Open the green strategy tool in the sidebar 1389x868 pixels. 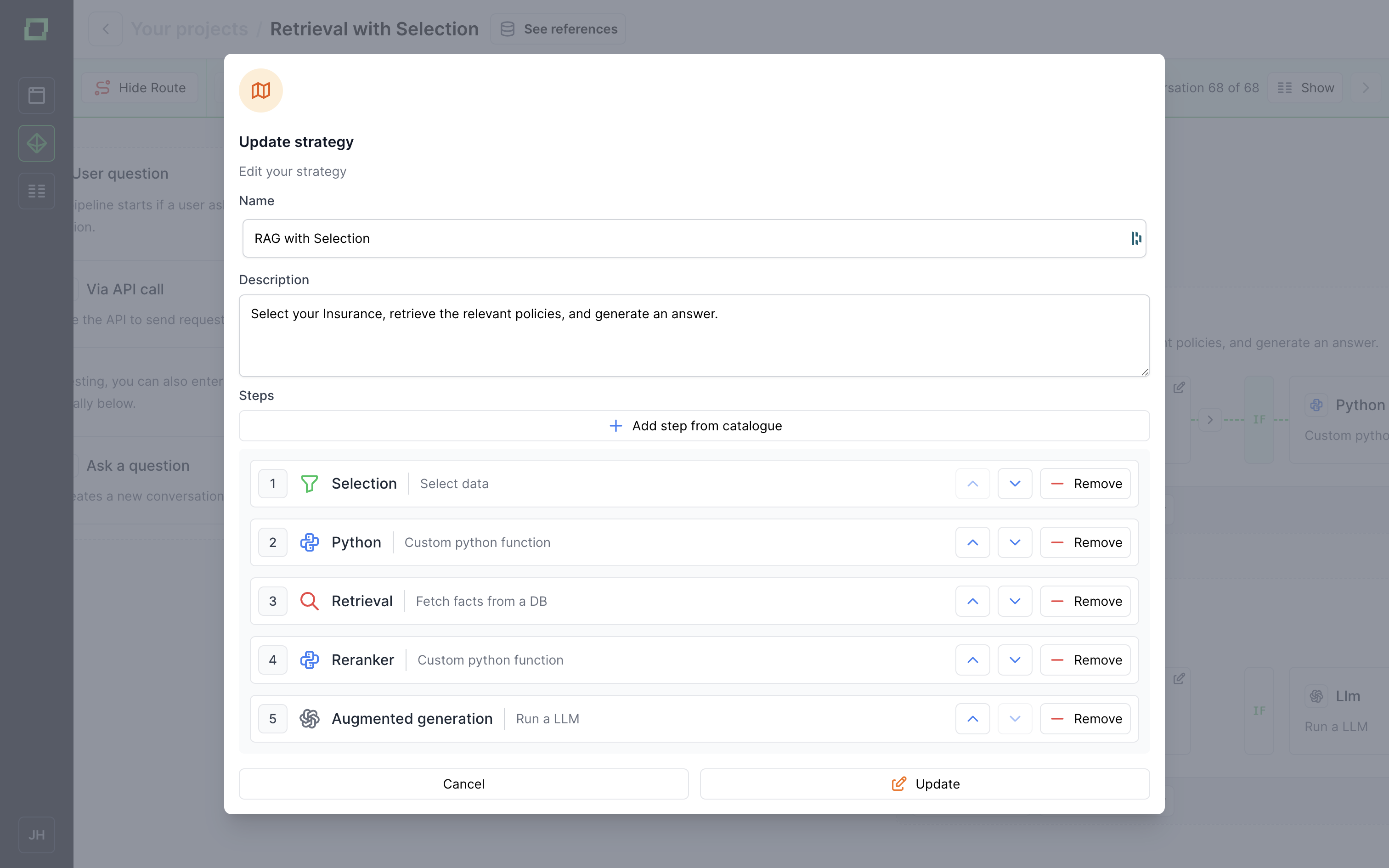pyautogui.click(x=36, y=143)
